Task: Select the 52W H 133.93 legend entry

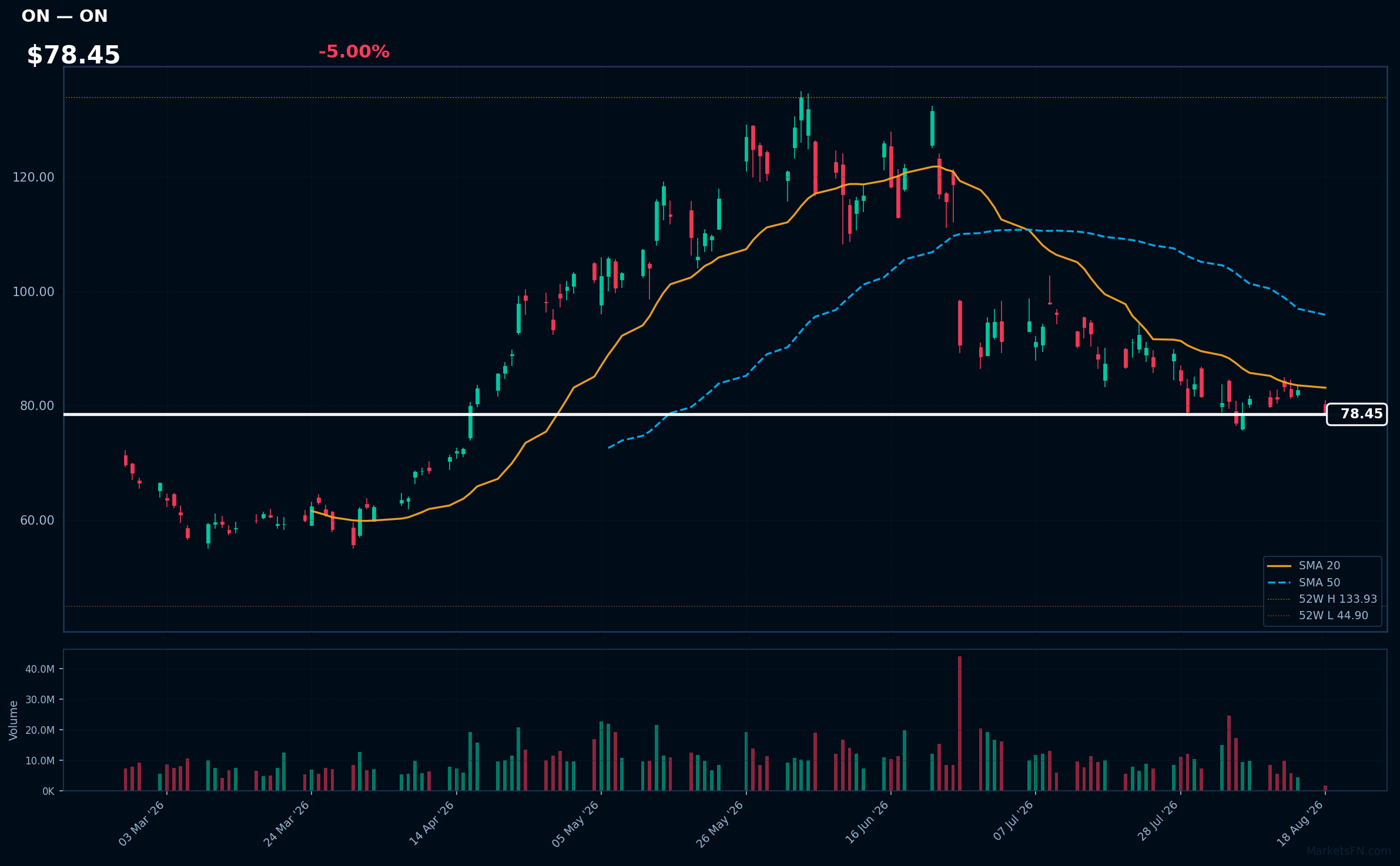Action: pyautogui.click(x=1322, y=599)
